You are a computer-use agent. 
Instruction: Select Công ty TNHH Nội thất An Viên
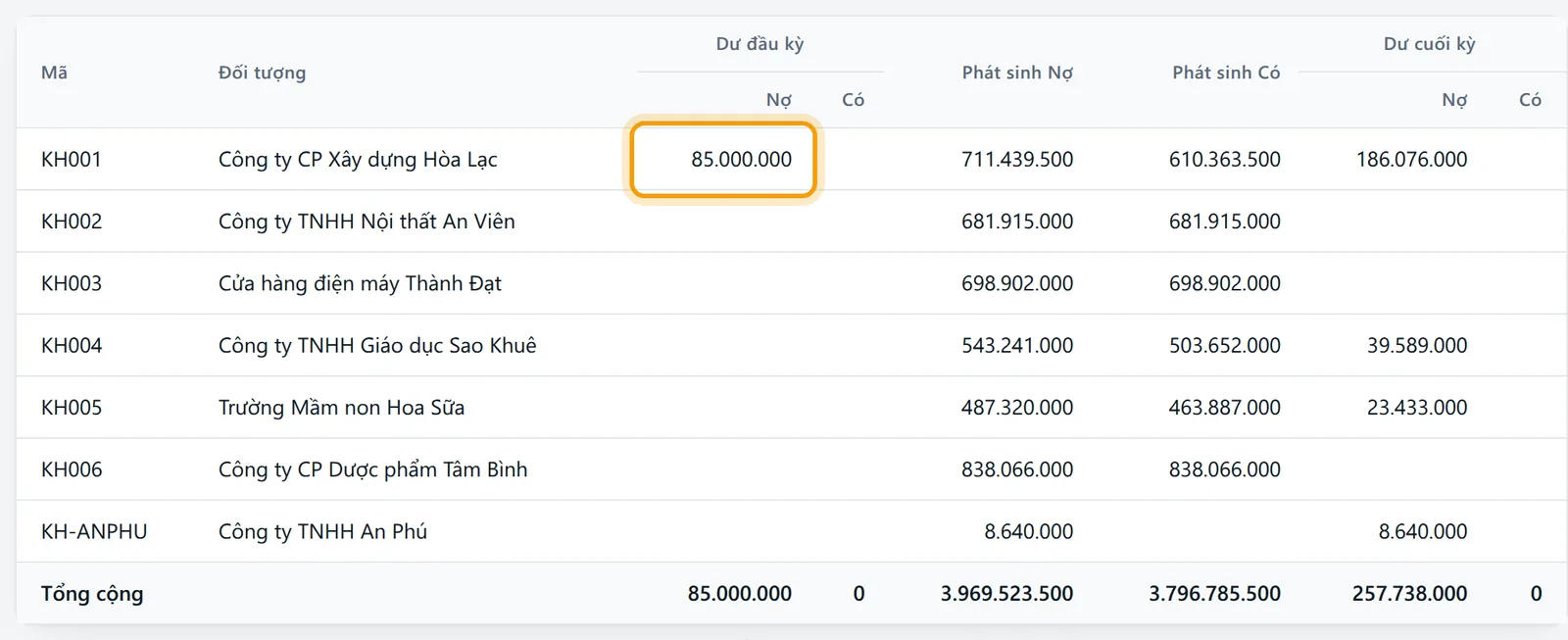367,222
